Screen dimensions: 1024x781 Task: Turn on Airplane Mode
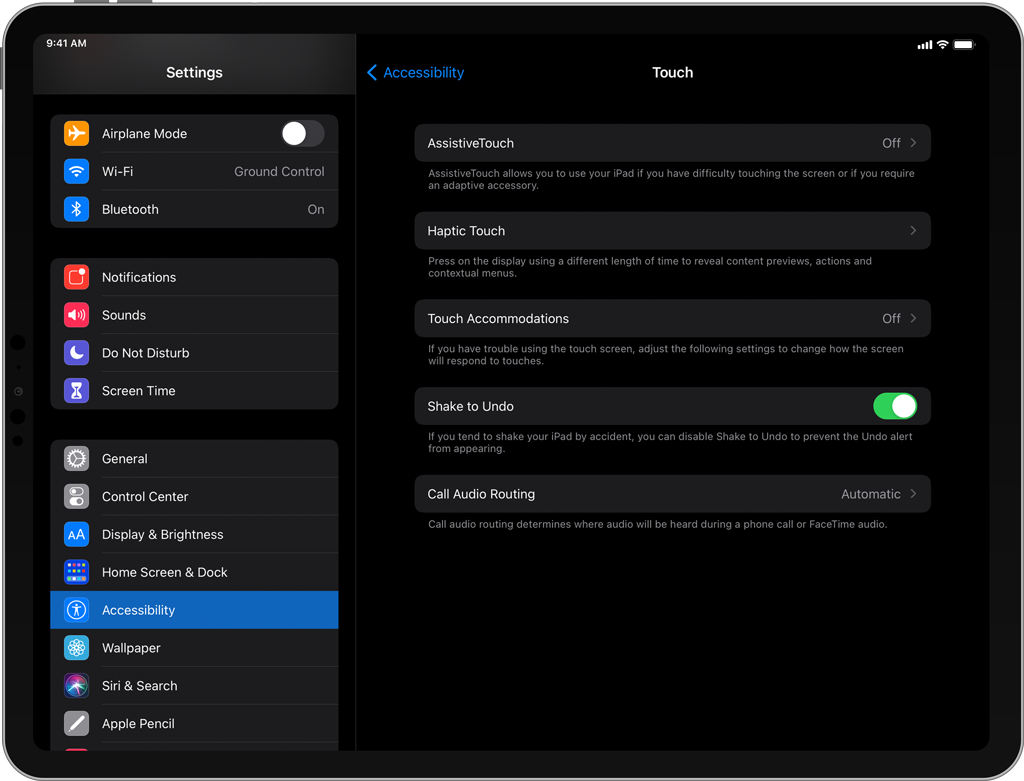(x=302, y=133)
